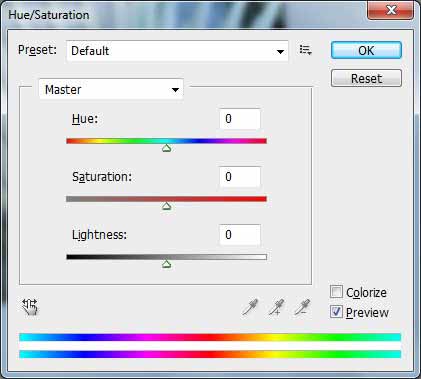Close the Hue/Saturation dialog
421x379 pixels.
click(391, 10)
